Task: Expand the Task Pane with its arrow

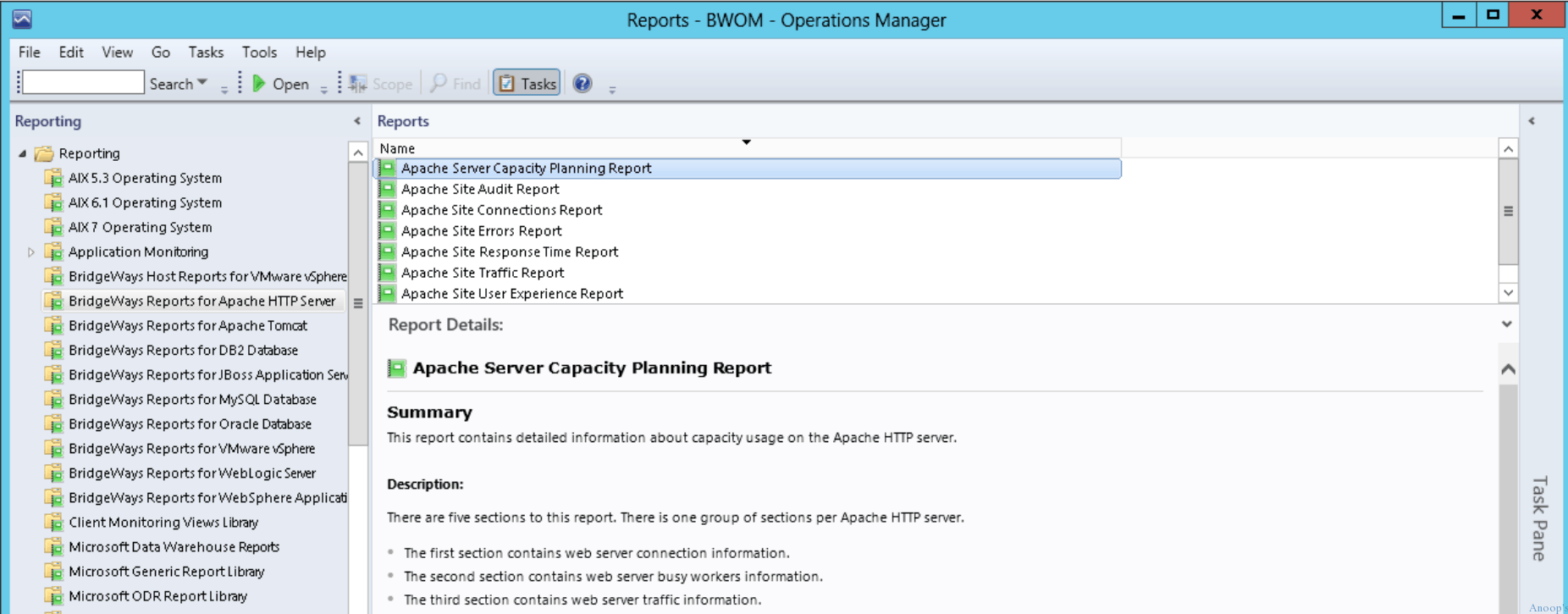Action: point(1532,121)
